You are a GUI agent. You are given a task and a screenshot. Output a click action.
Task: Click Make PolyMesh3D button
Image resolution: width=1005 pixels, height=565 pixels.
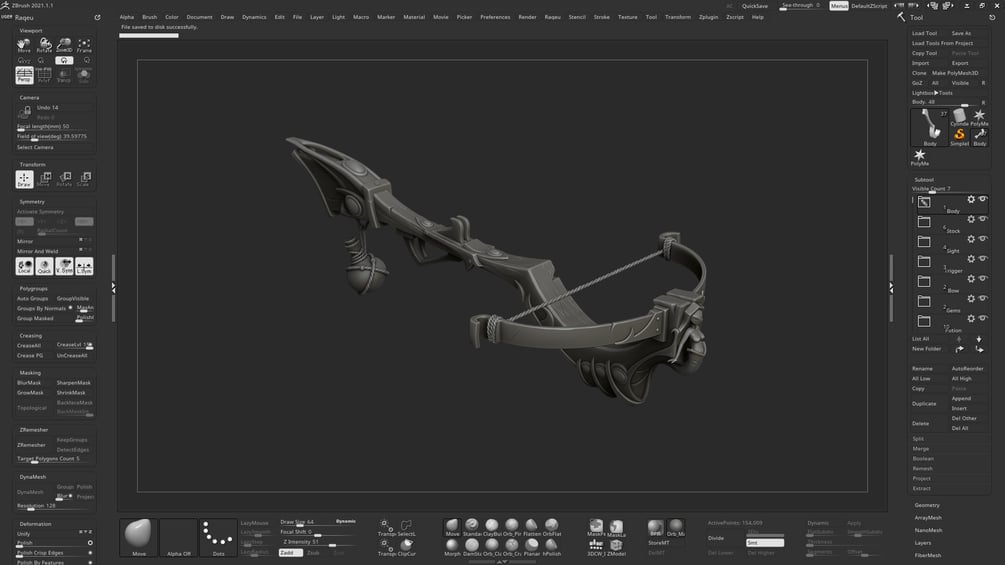pos(954,73)
